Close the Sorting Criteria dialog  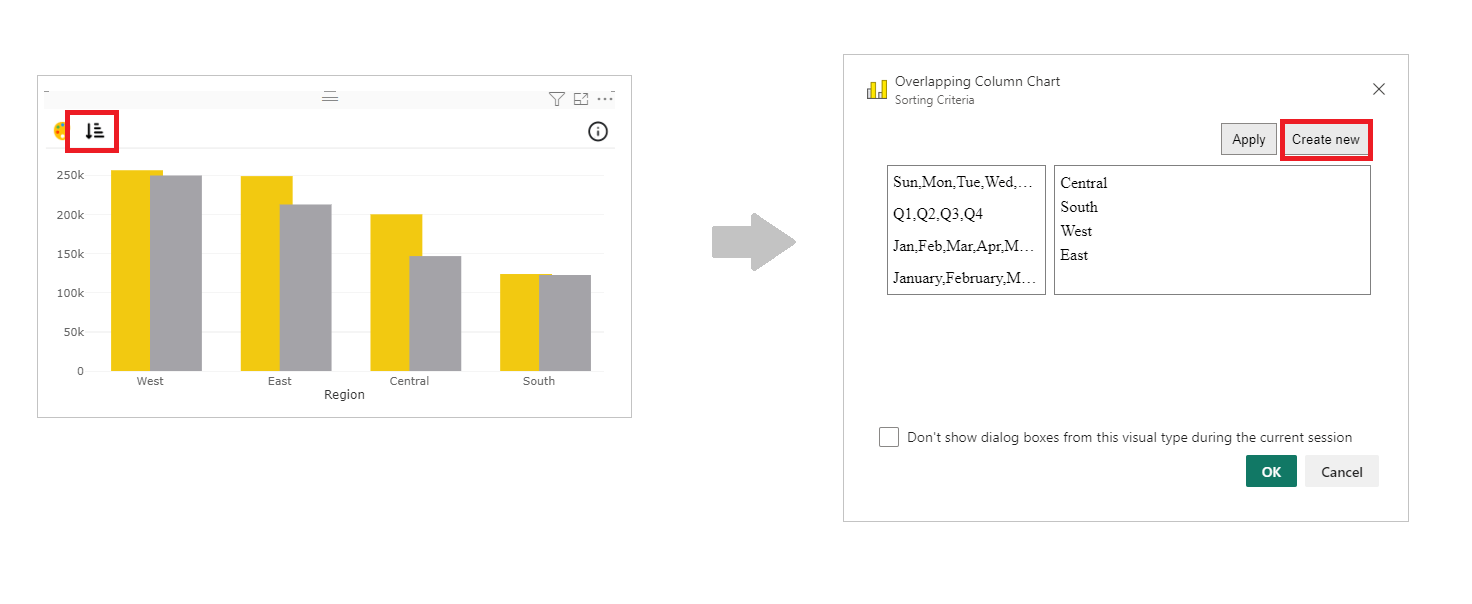[1379, 89]
